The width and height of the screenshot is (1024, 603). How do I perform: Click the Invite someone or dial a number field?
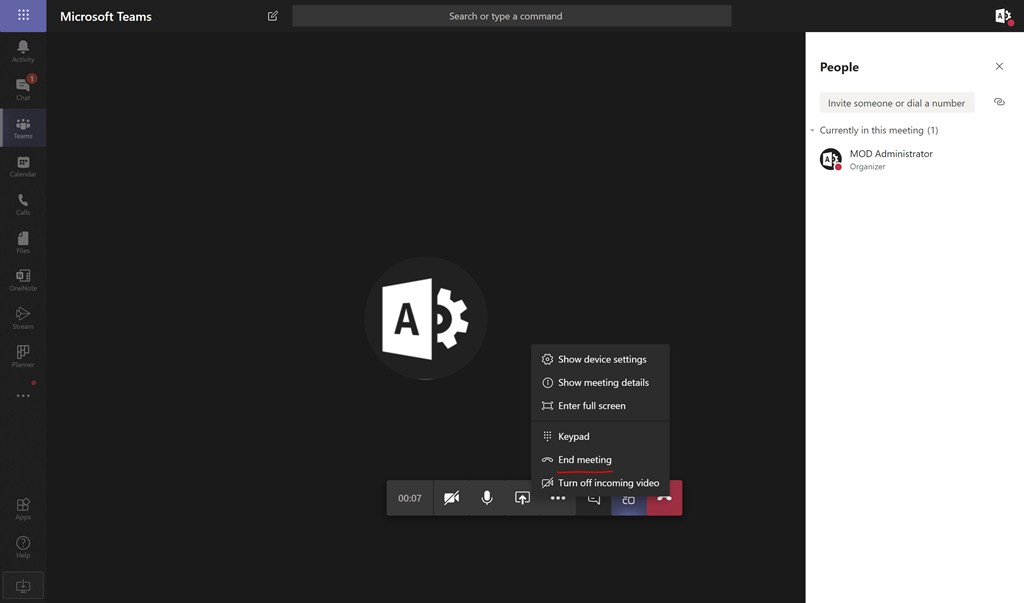(x=896, y=102)
